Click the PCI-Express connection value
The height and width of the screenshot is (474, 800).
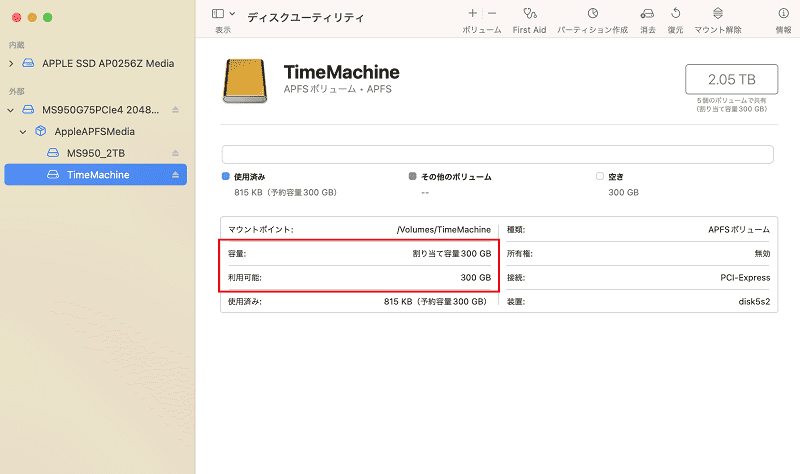[745, 278]
